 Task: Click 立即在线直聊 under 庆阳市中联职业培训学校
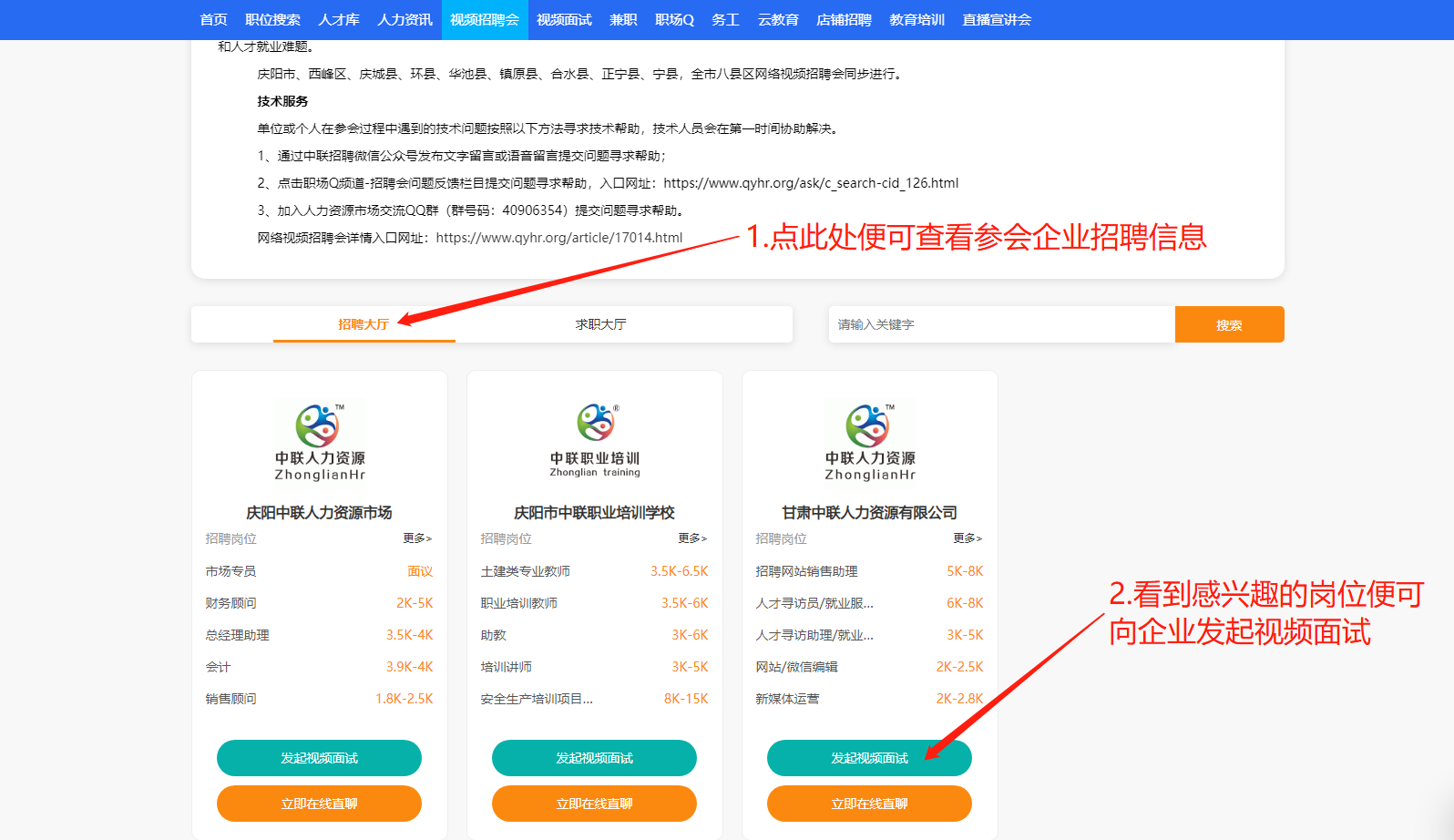594,804
